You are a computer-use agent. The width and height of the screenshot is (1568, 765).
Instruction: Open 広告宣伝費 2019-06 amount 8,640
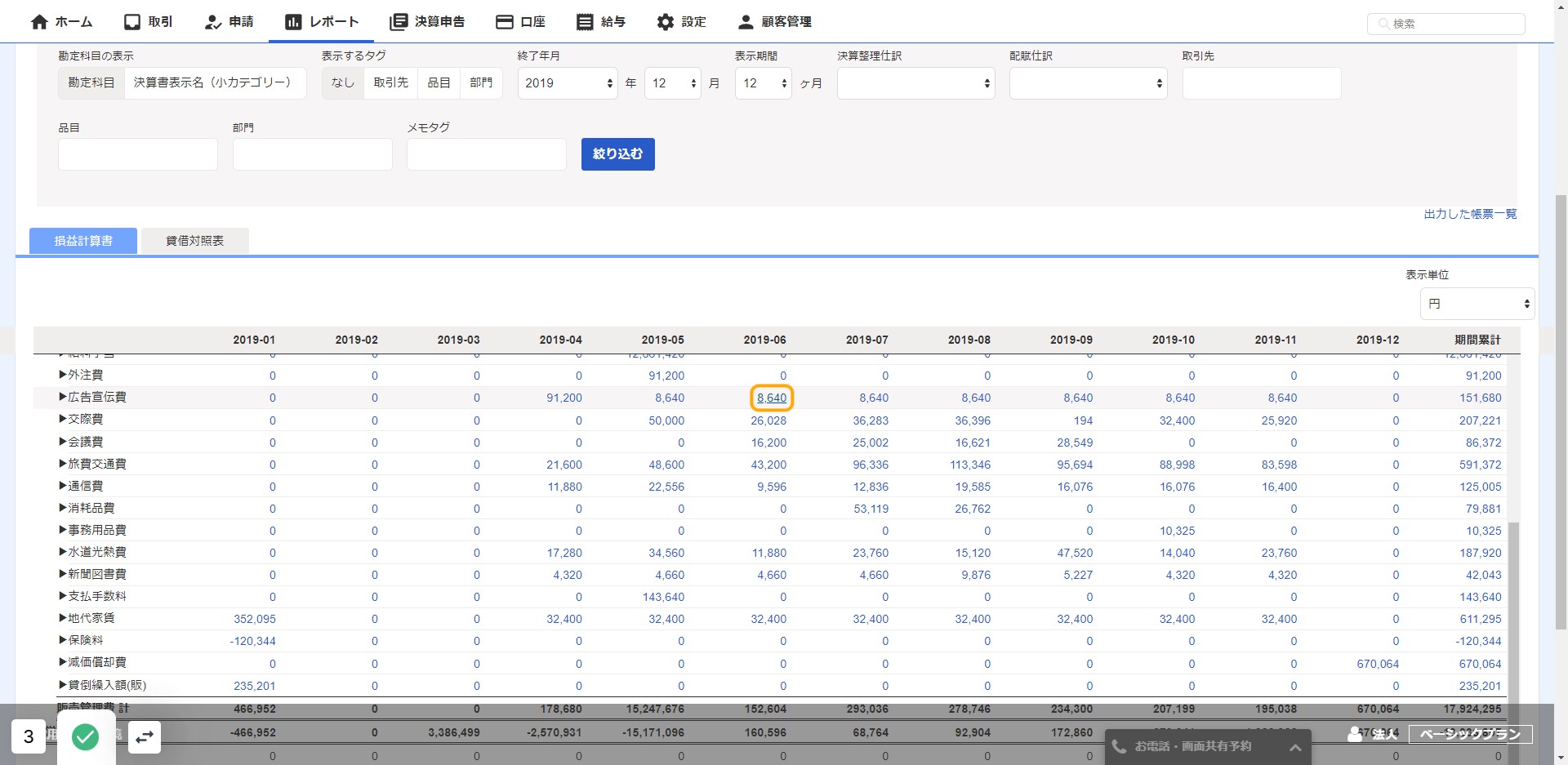pyautogui.click(x=772, y=398)
